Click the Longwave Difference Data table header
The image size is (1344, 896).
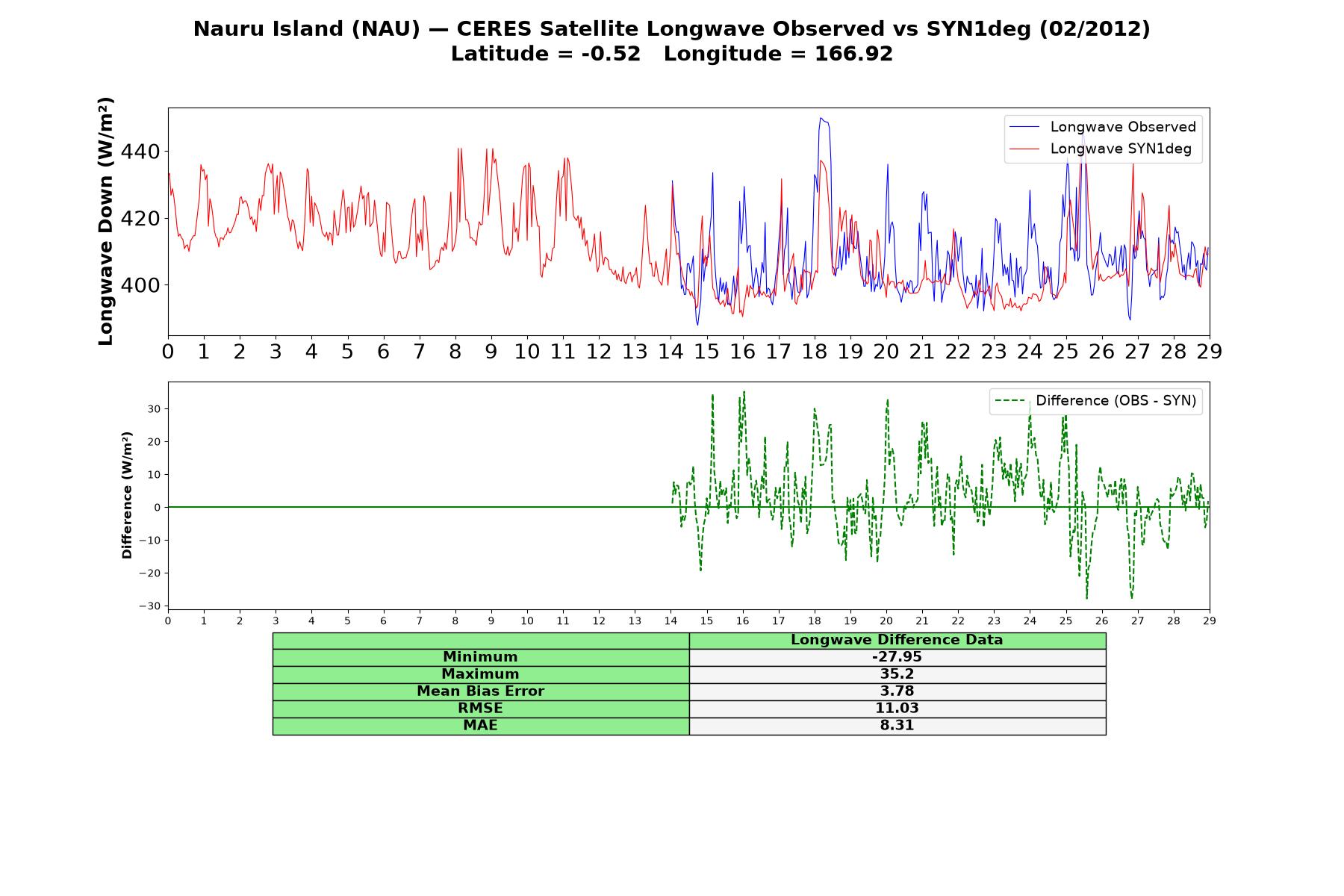click(897, 640)
